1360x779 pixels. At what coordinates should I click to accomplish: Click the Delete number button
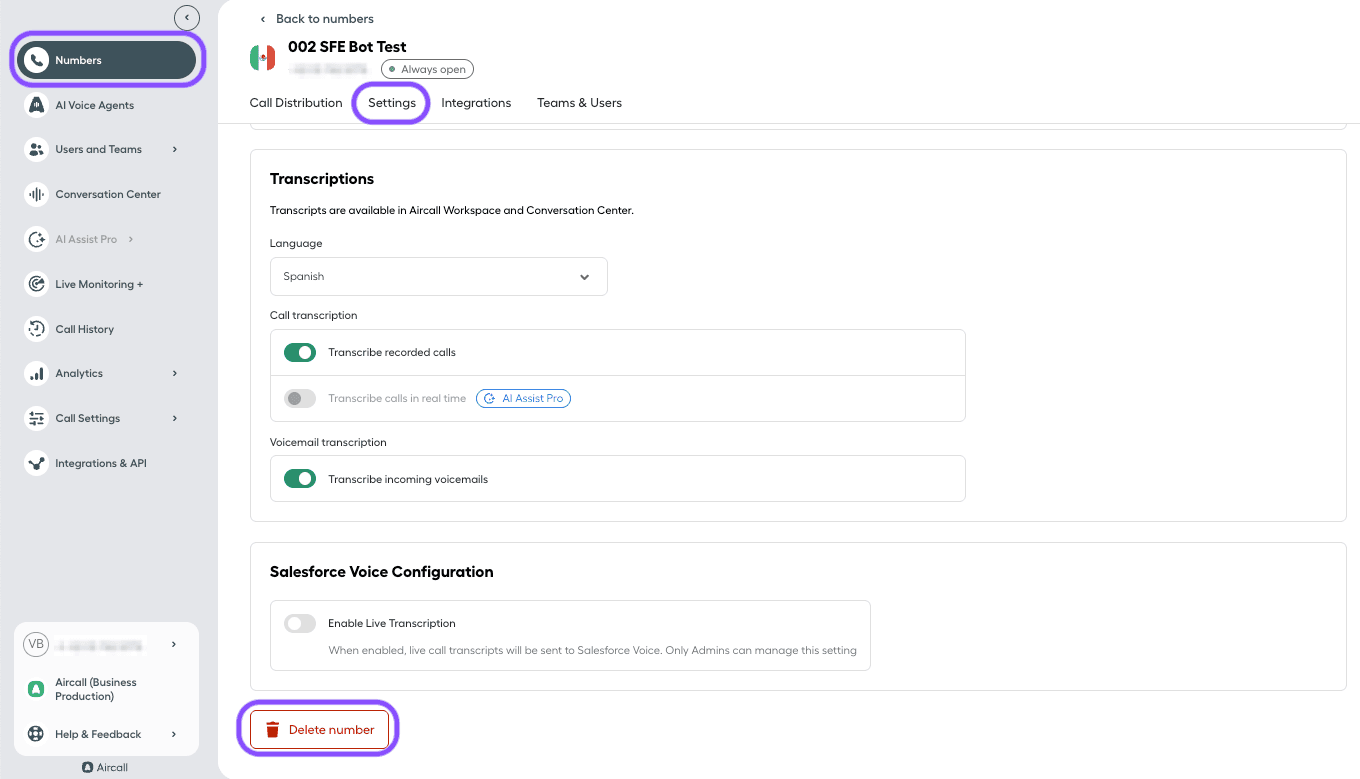coord(318,729)
